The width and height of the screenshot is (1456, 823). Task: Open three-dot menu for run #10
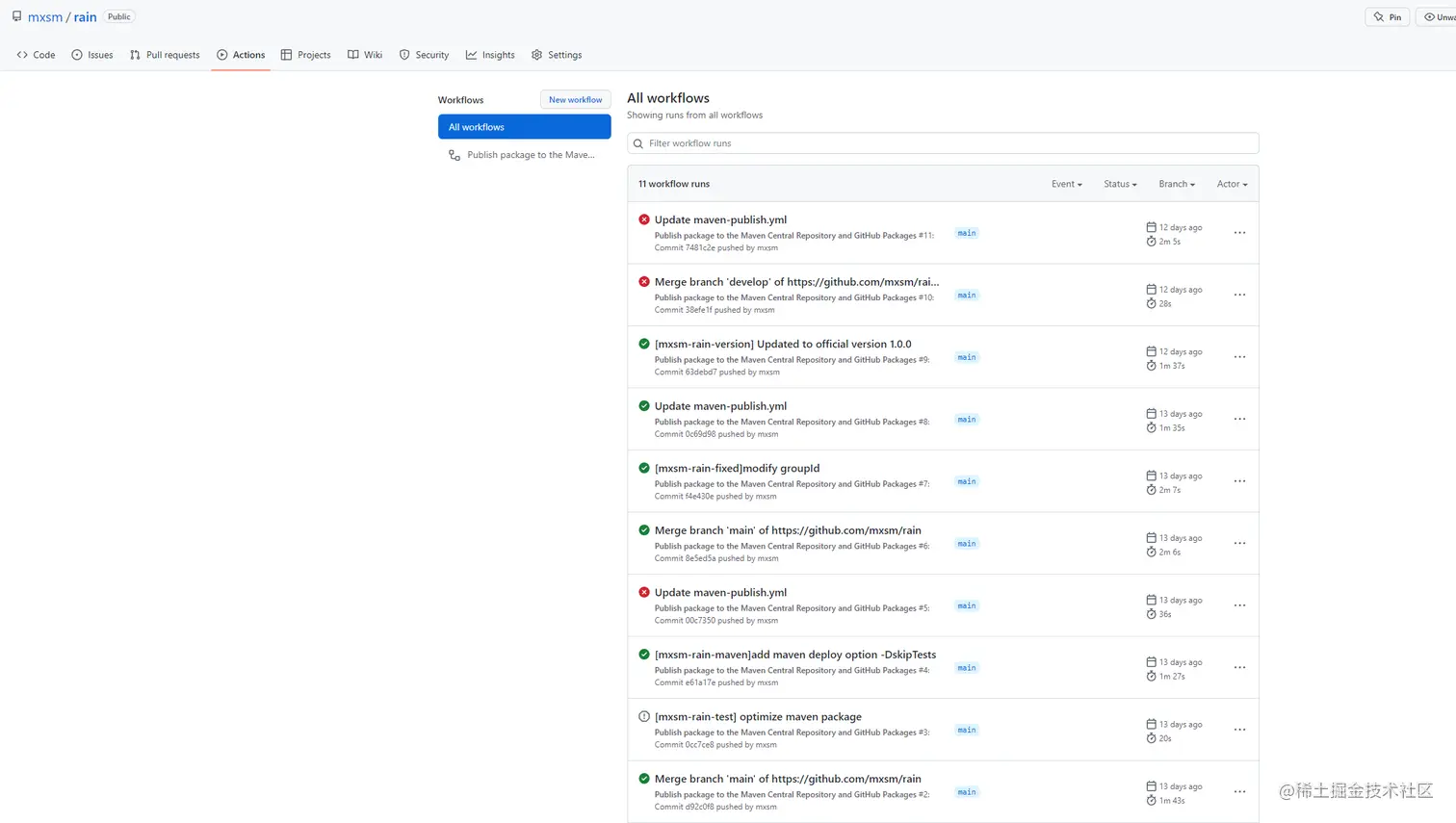point(1239,295)
